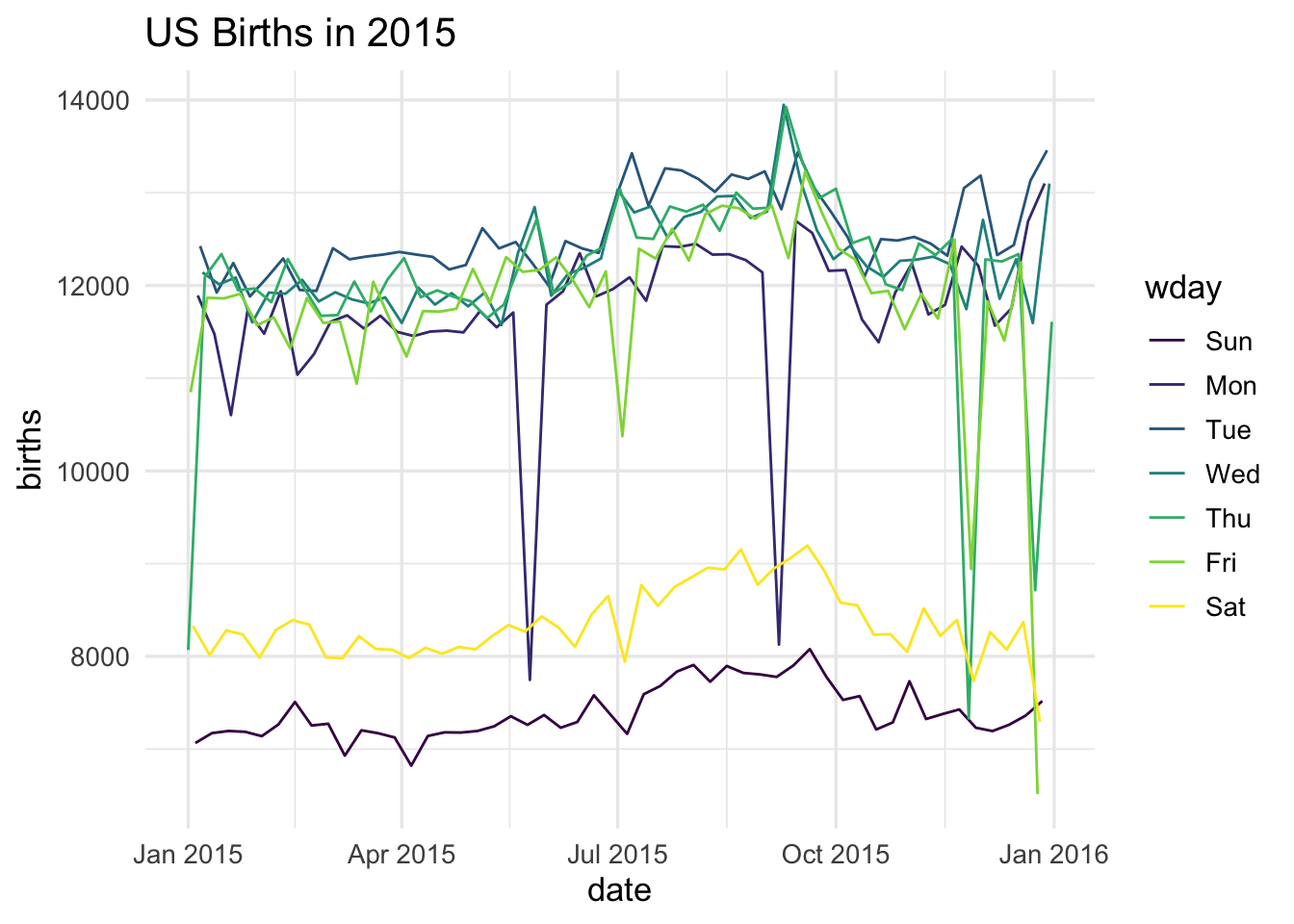This screenshot has width=1294, height=924.
Task: Click the Jan 2016 x-axis tick label
Action: 1053,855
